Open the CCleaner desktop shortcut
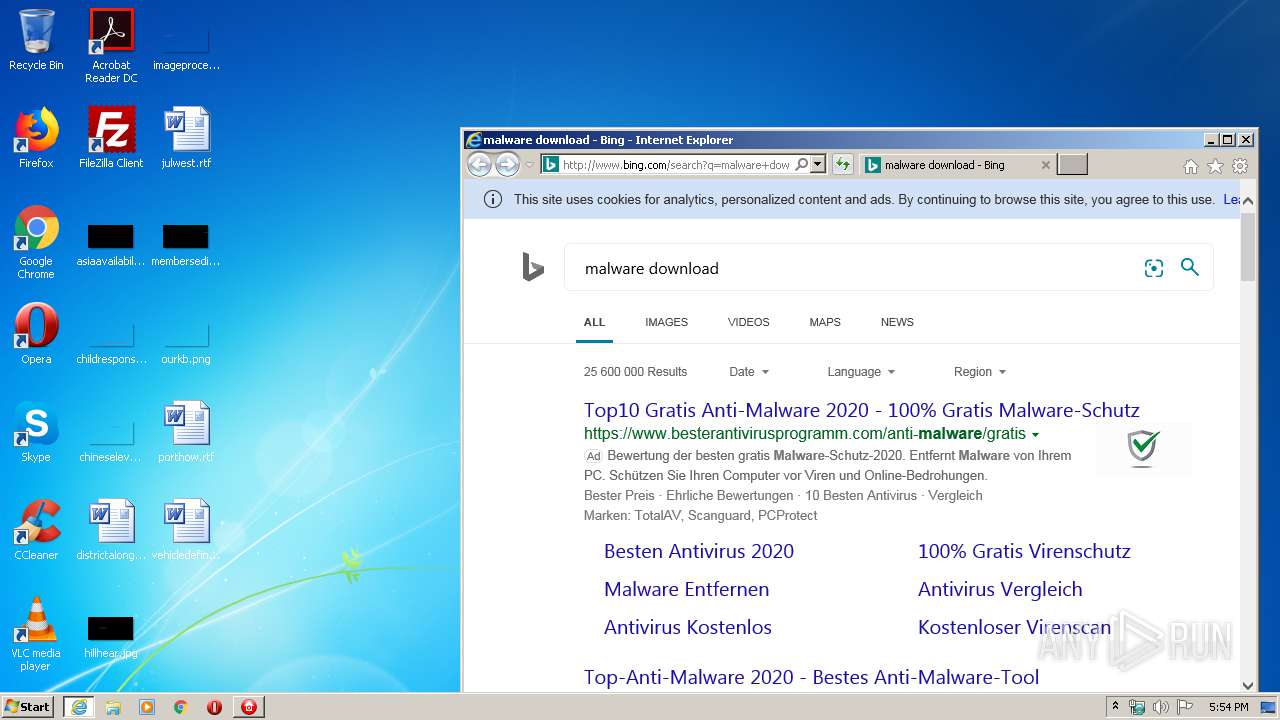Screen dimensions: 1280x720 click(x=36, y=530)
